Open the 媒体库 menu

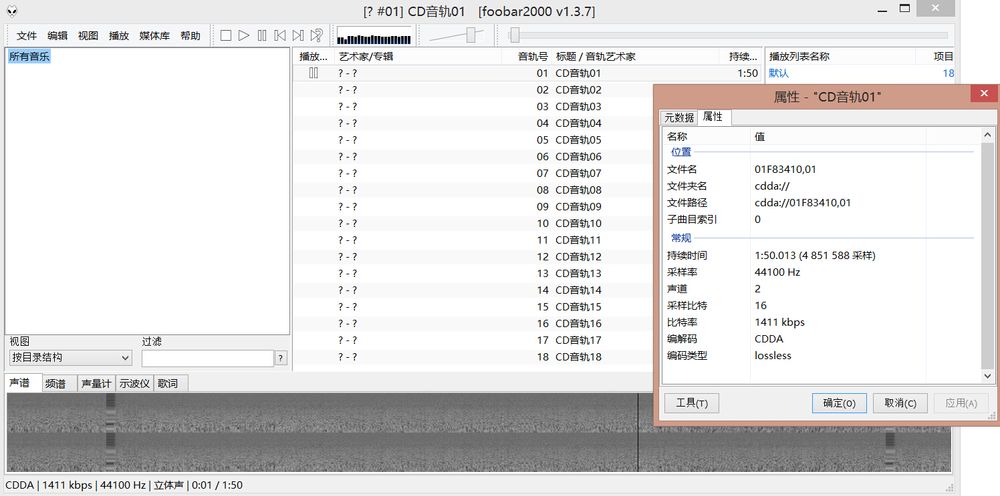154,36
